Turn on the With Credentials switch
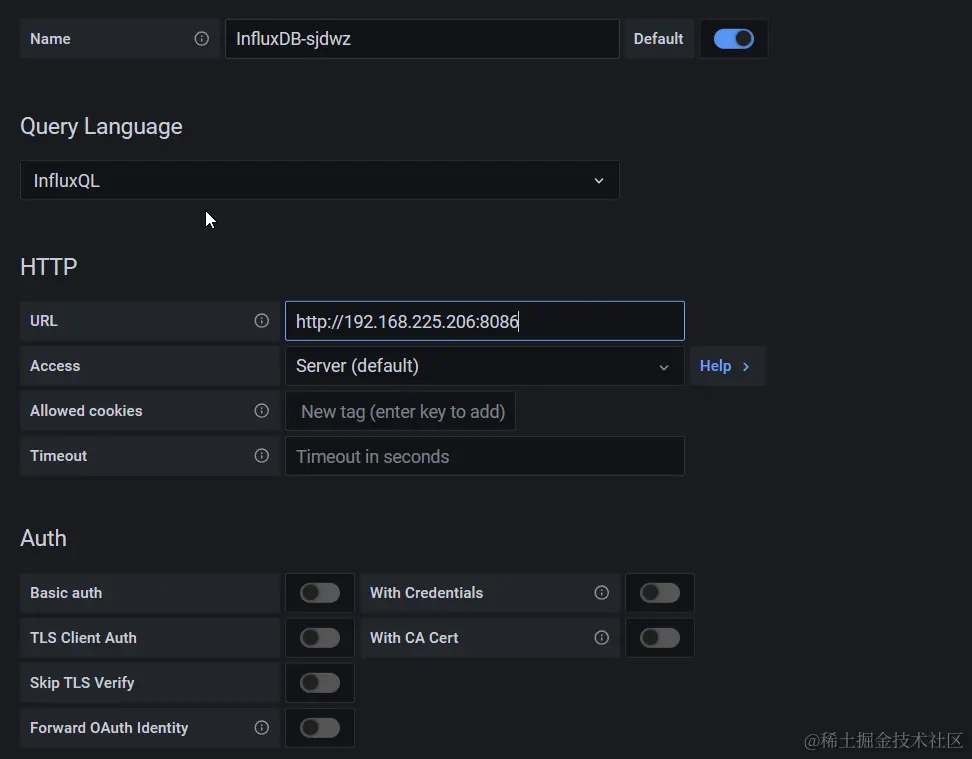The image size is (972, 759). tap(660, 593)
